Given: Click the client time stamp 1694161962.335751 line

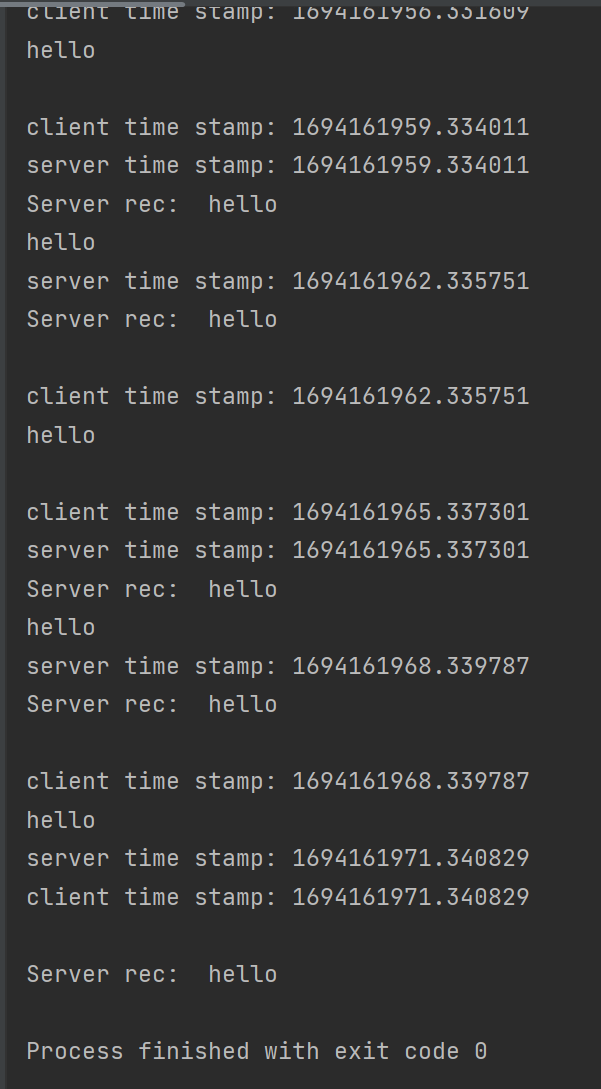Looking at the screenshot, I should coord(277,396).
